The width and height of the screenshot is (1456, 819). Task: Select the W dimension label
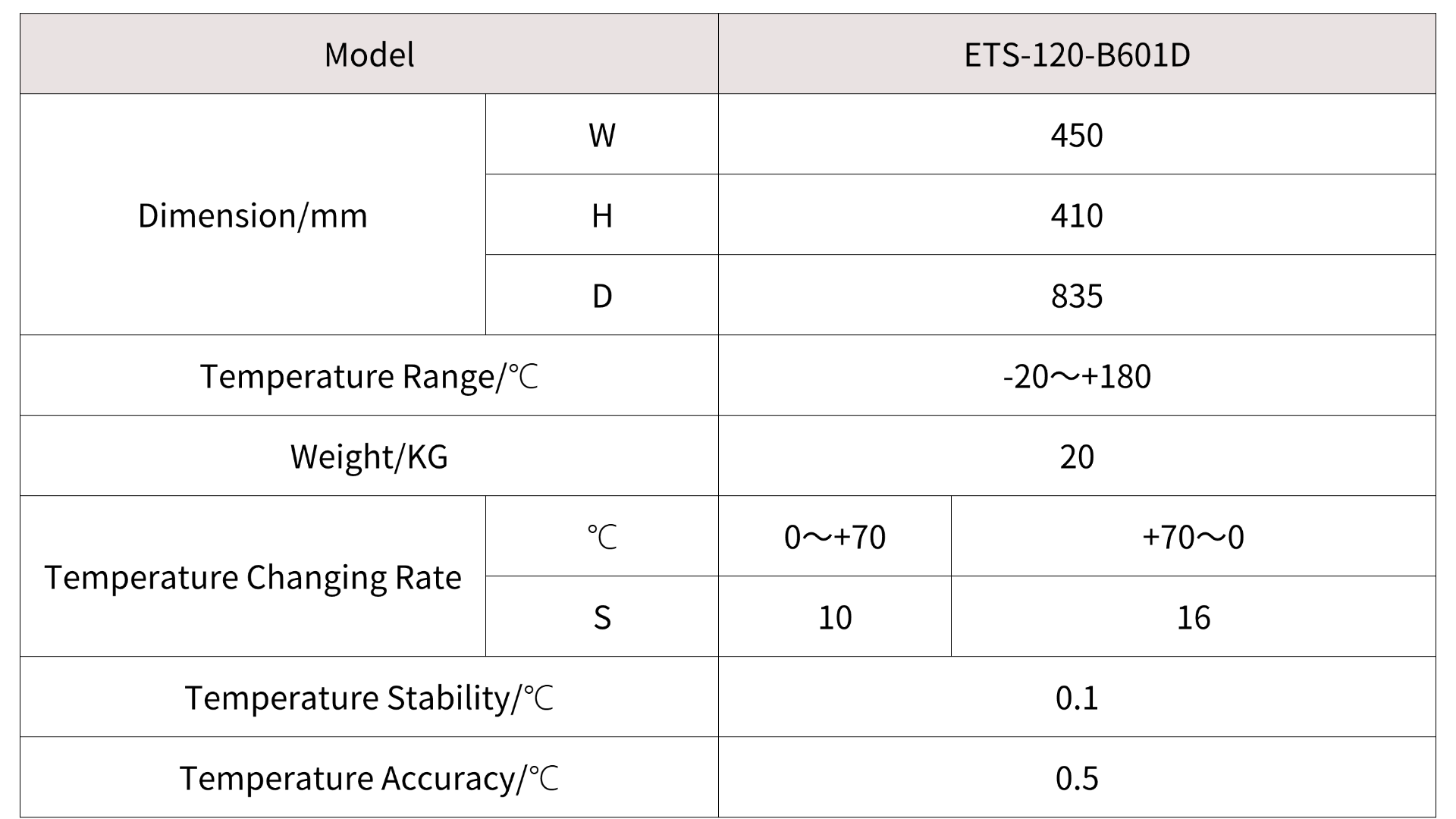(602, 135)
